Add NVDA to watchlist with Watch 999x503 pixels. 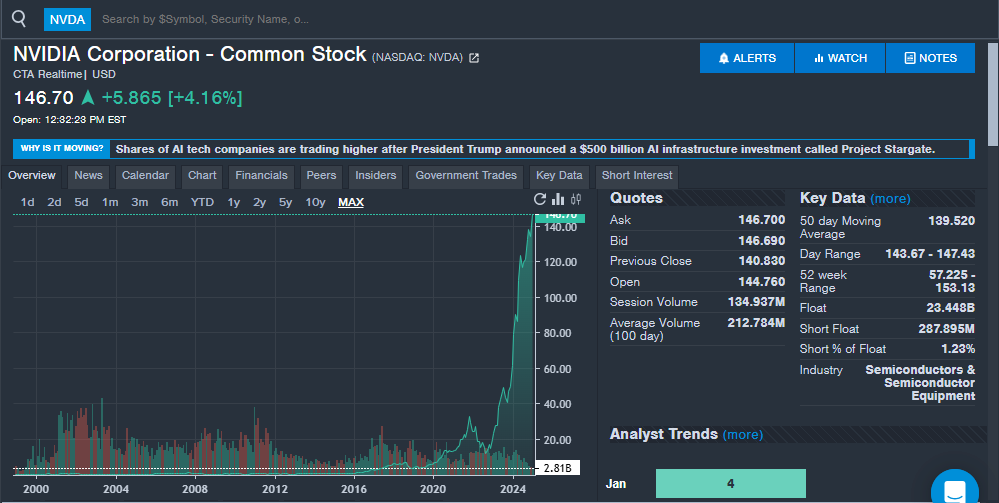[x=840, y=58]
